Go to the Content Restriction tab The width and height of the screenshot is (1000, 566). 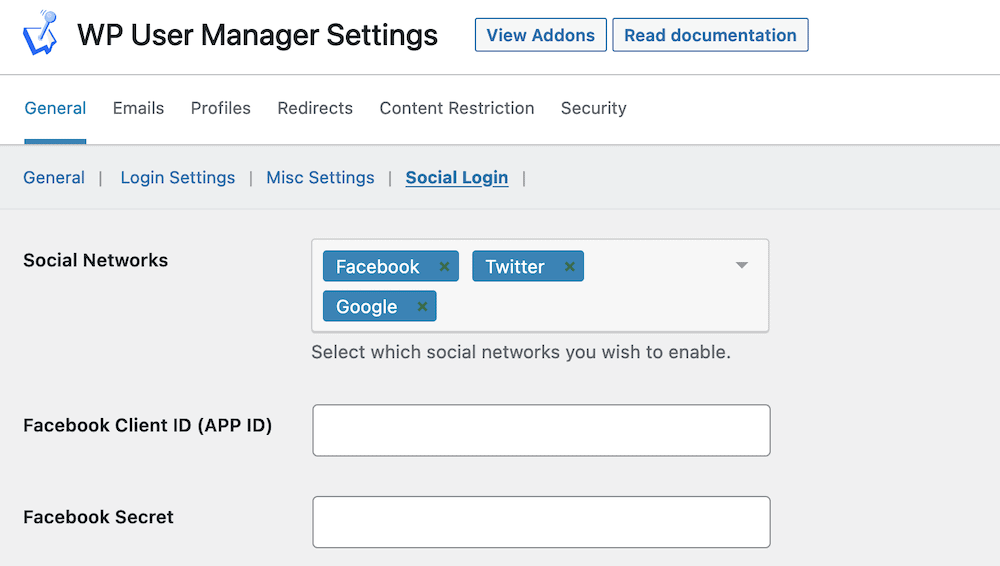coord(457,108)
